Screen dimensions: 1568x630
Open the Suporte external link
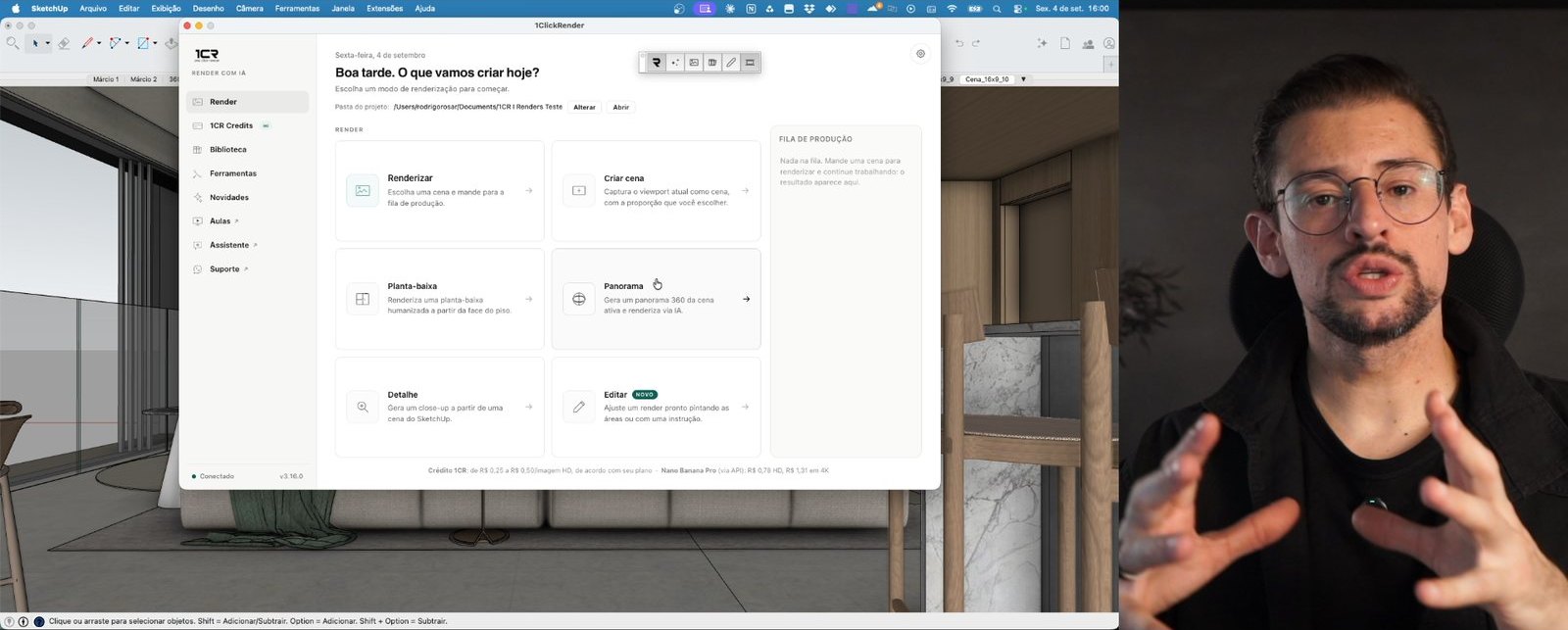coord(247,268)
